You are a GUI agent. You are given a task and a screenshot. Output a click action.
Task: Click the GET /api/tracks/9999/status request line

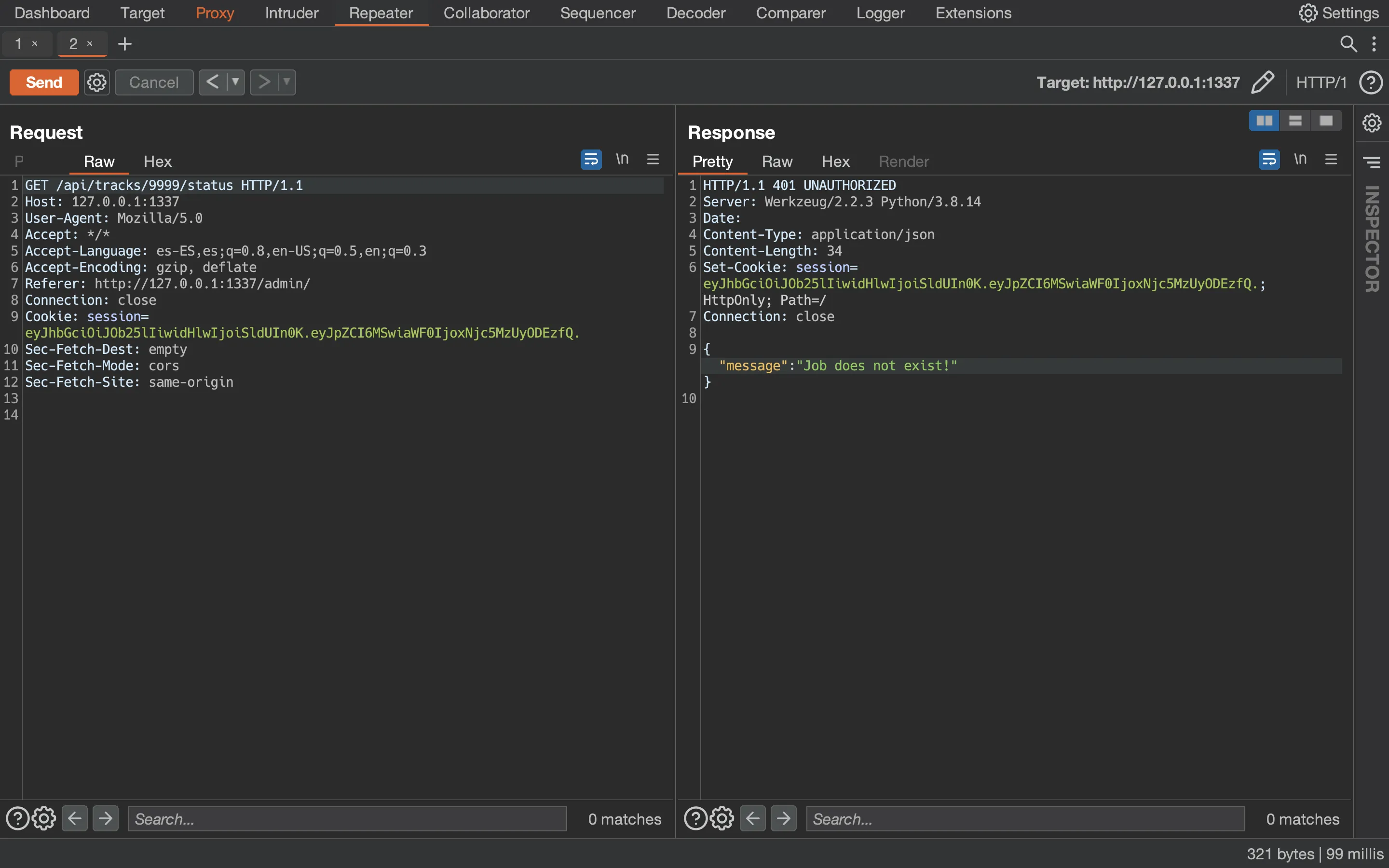(x=164, y=186)
